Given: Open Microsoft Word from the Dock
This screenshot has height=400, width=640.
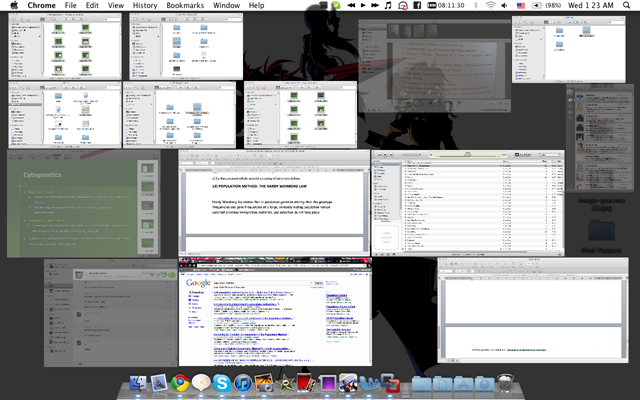Looking at the screenshot, I should pyautogui.click(x=369, y=383).
